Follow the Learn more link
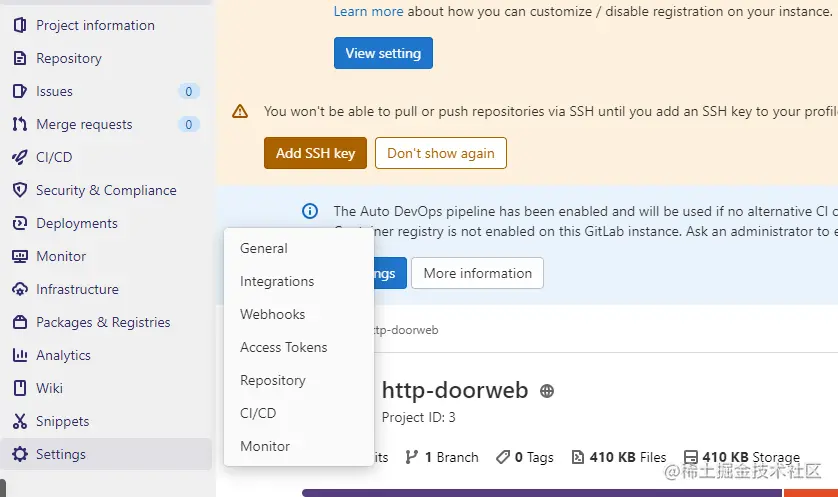Viewport: 838px width, 497px height. [x=368, y=11]
